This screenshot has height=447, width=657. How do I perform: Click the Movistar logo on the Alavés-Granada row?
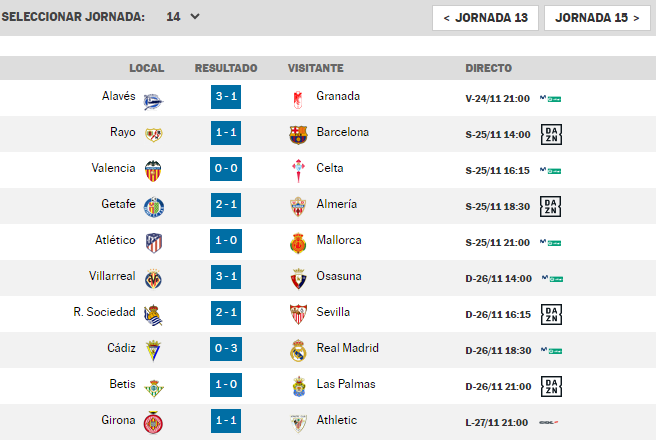point(551,98)
